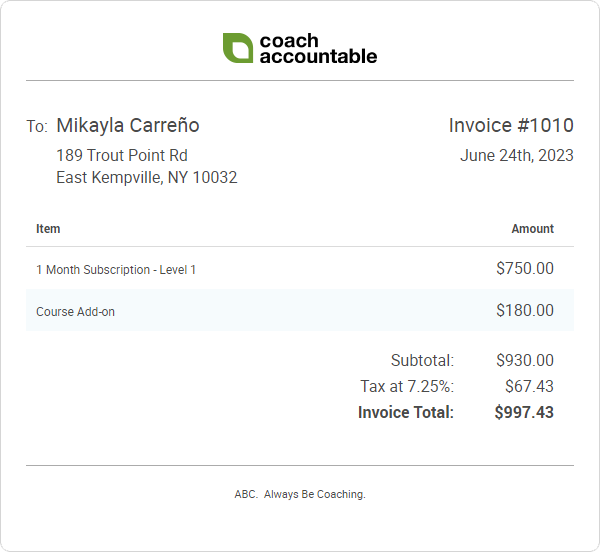
Task: Click the $997.43 total amount
Action: click(523, 412)
